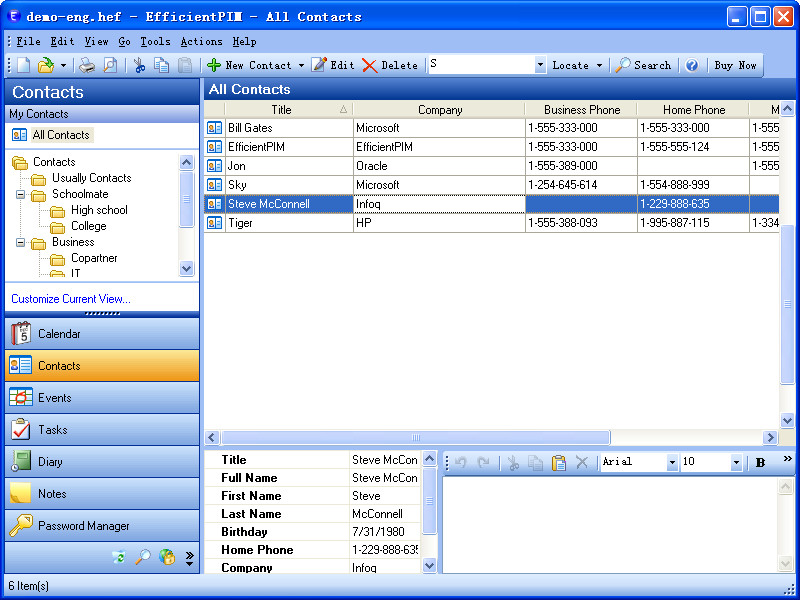Click the Buy Now button
The height and width of the screenshot is (600, 800).
pyautogui.click(x=735, y=65)
